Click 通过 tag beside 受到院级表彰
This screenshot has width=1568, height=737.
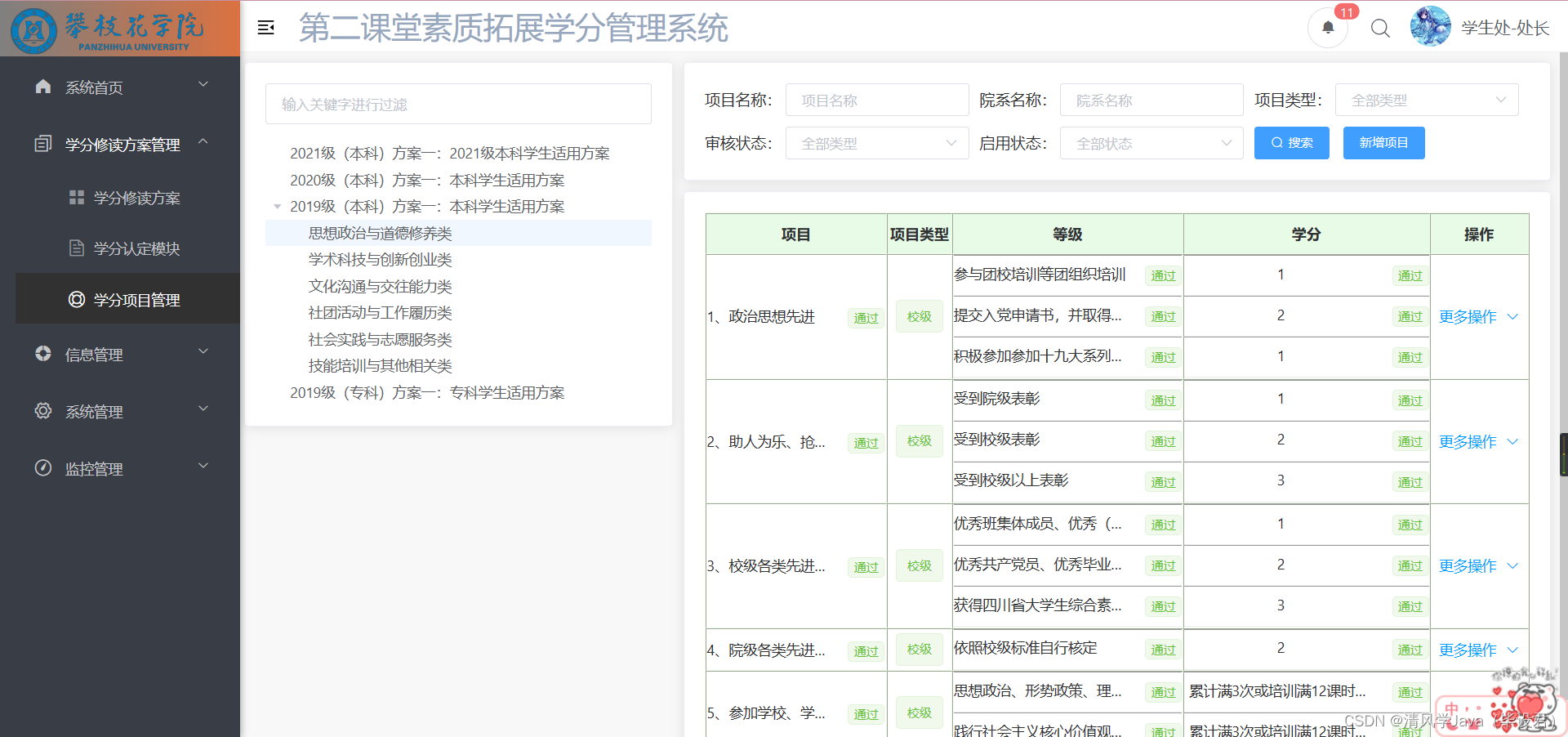tap(1163, 400)
